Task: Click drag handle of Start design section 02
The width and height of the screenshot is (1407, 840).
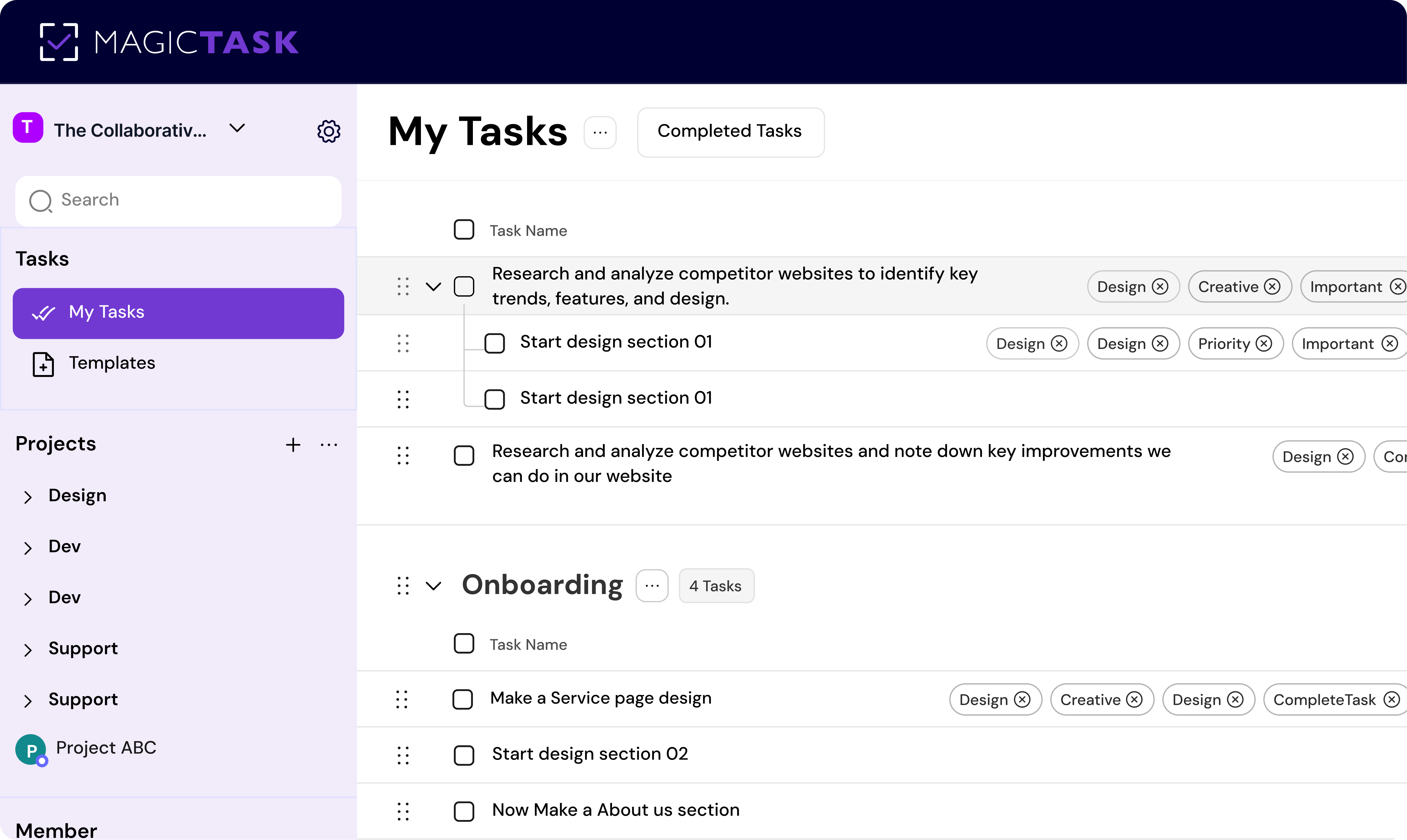Action: pyautogui.click(x=403, y=755)
